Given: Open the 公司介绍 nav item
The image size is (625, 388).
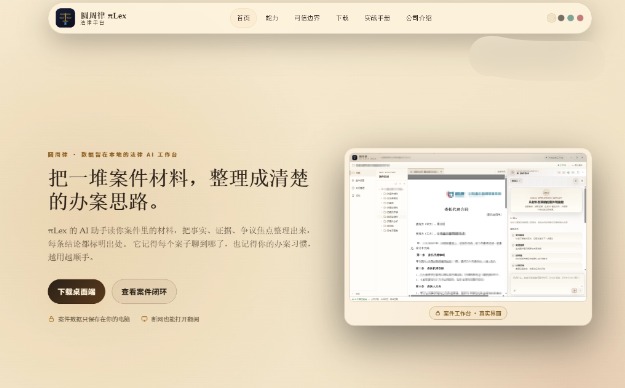Looking at the screenshot, I should [419, 18].
